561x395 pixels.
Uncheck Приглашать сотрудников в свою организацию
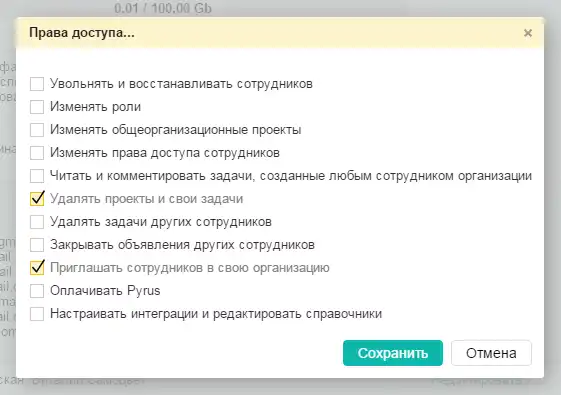pos(37,268)
